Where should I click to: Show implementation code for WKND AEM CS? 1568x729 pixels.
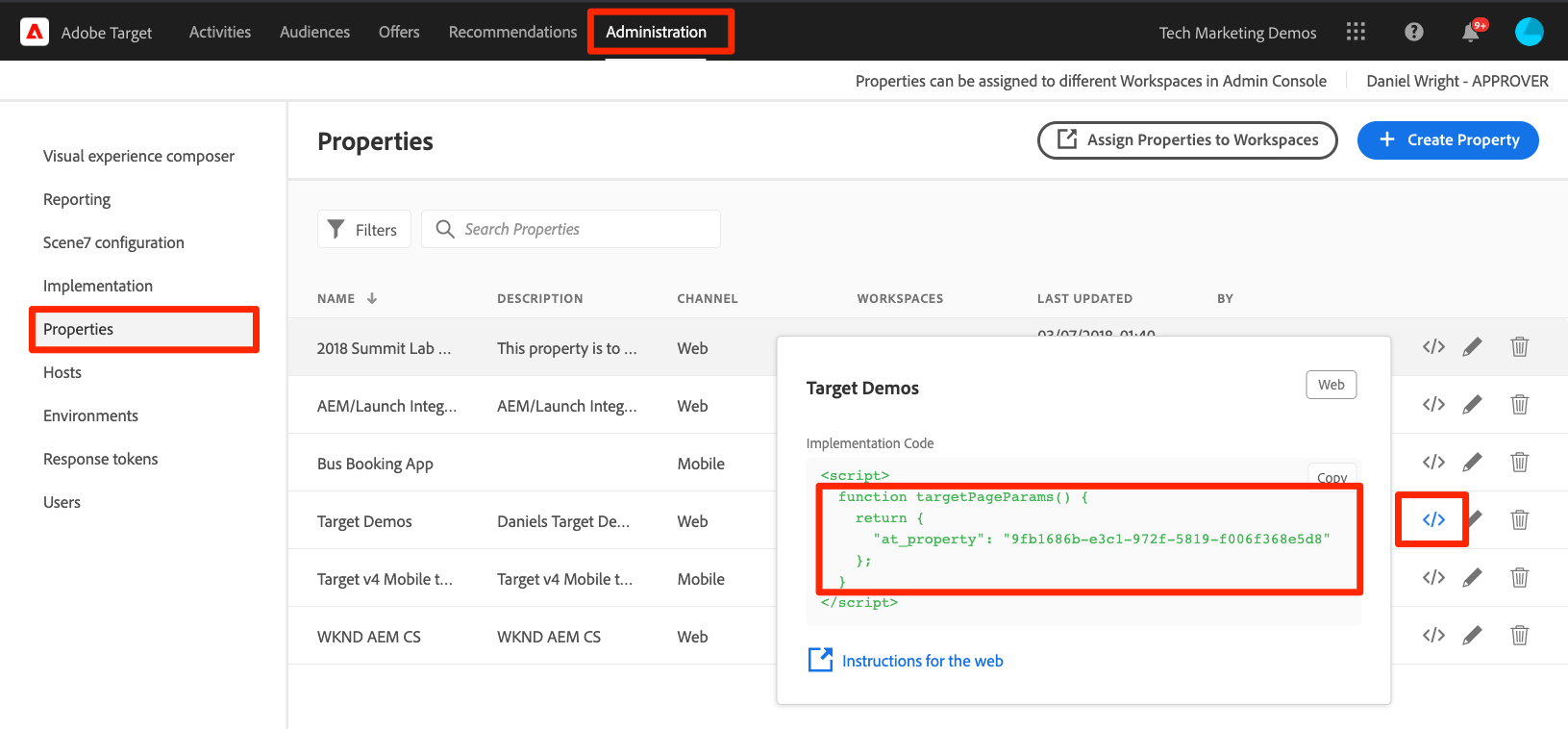[x=1433, y=635]
